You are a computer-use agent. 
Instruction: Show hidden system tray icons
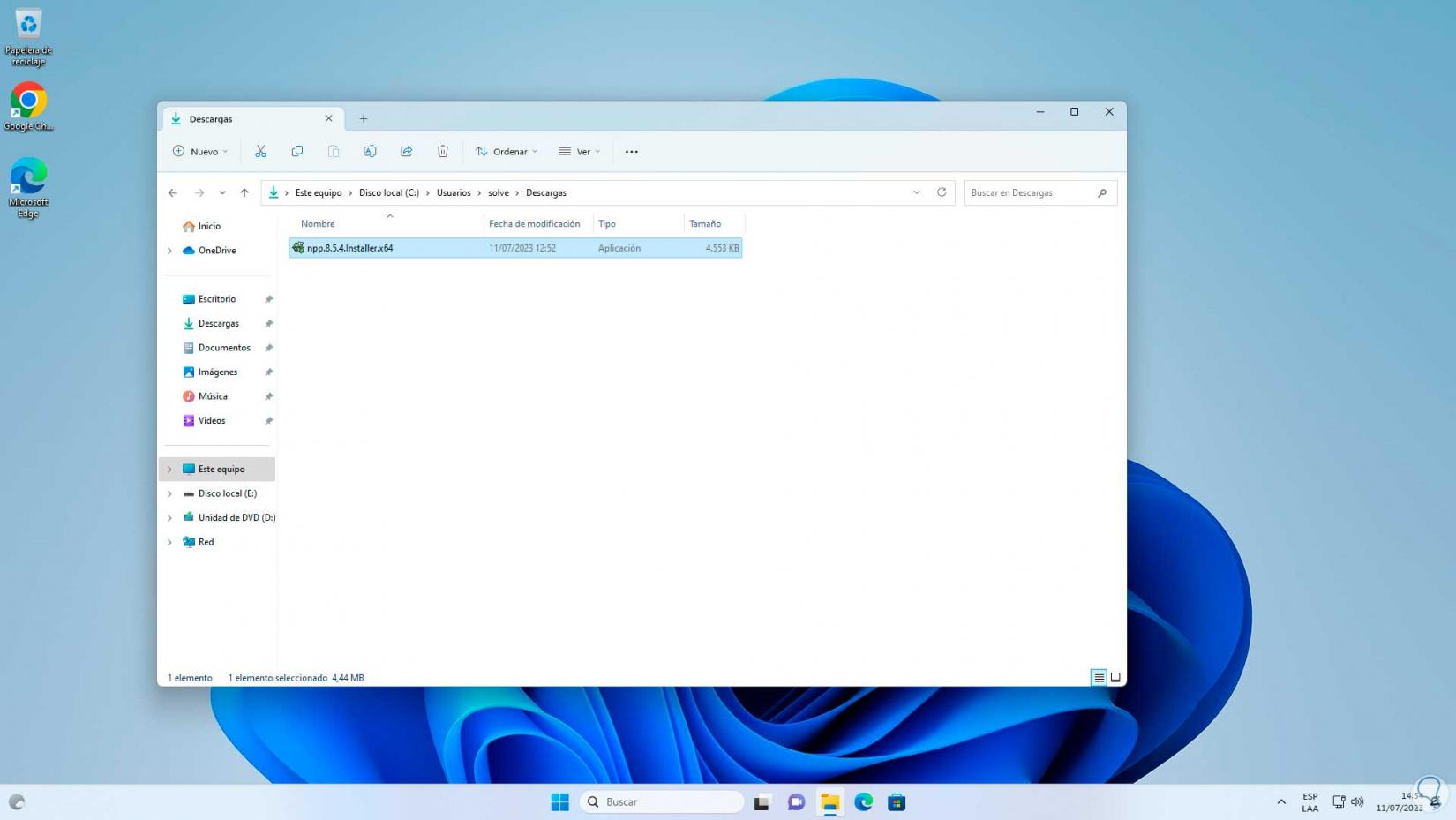1281,801
